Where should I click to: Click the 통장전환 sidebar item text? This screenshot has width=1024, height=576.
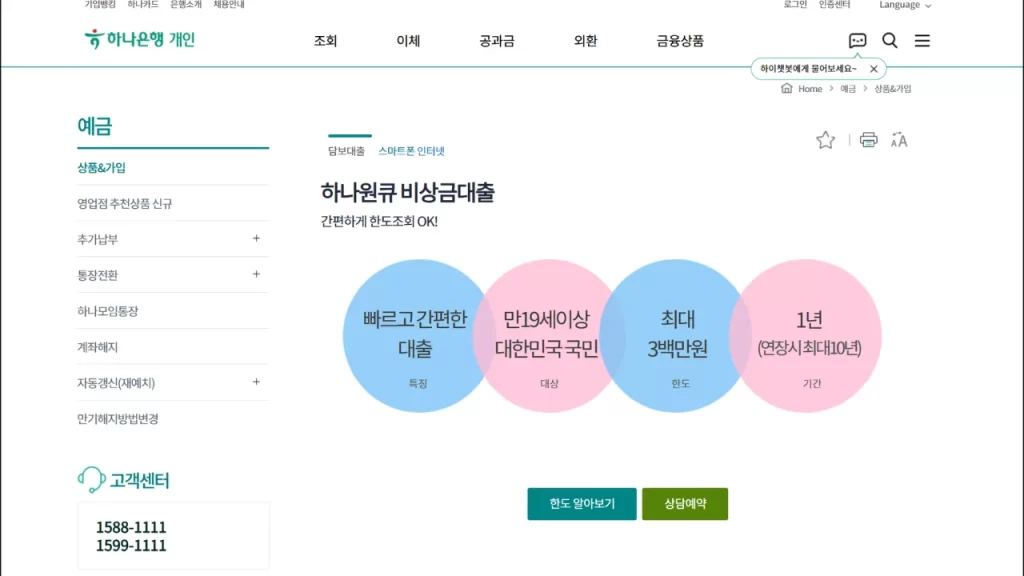[x=97, y=276]
